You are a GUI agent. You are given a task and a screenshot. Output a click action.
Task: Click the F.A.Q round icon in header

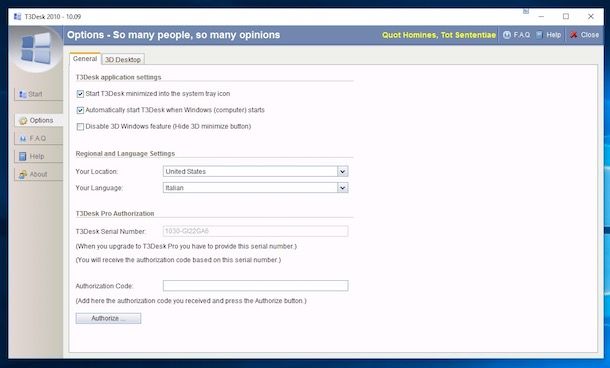tap(507, 35)
